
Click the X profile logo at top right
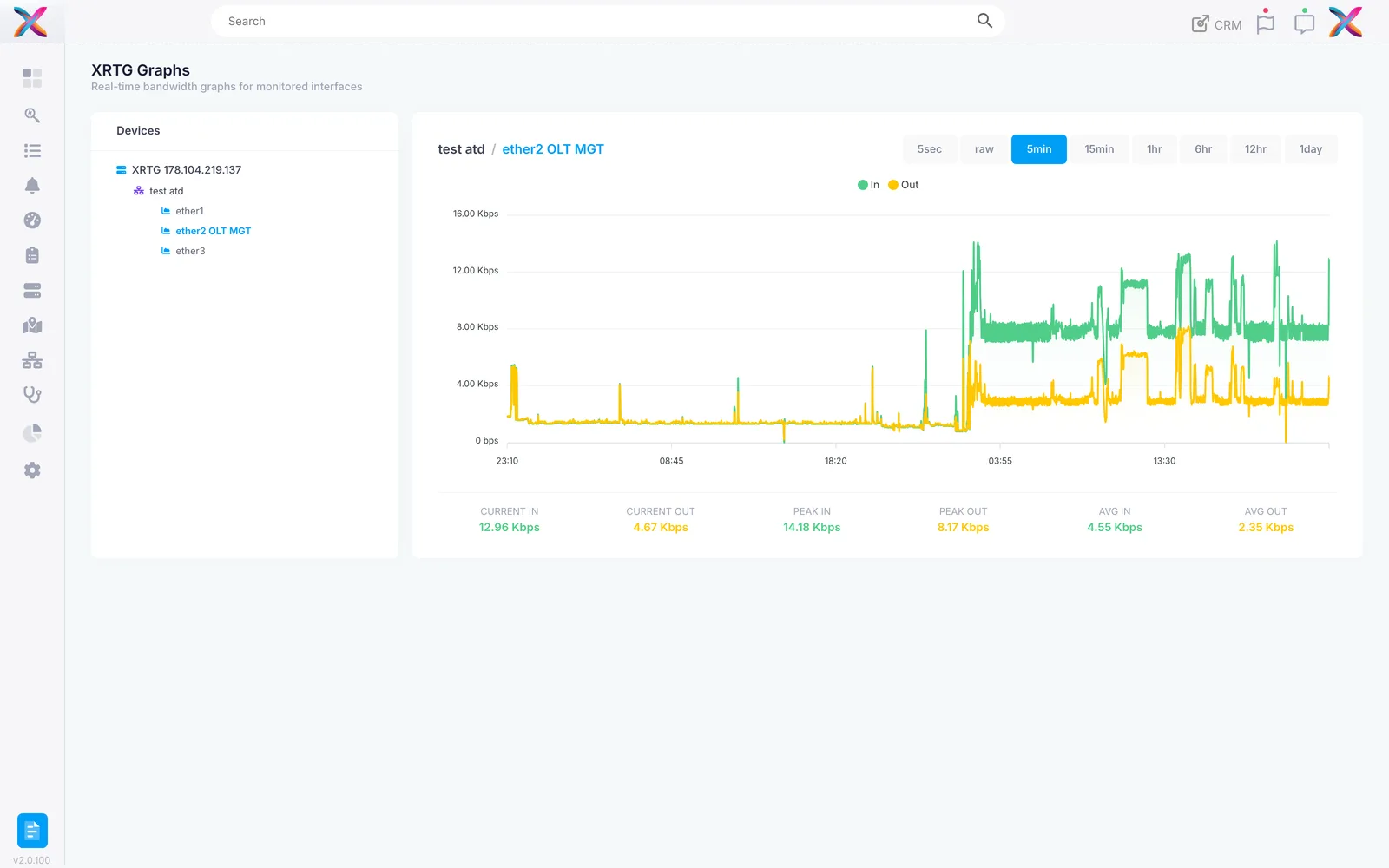coord(1346,22)
